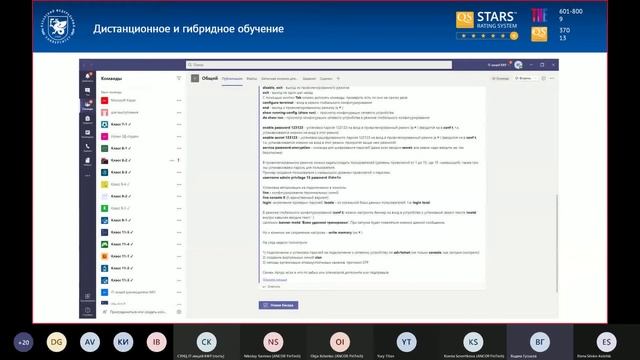This screenshot has height=360, width=640.
Task: Select the Класс 8-1 team row
Action: click(141, 148)
